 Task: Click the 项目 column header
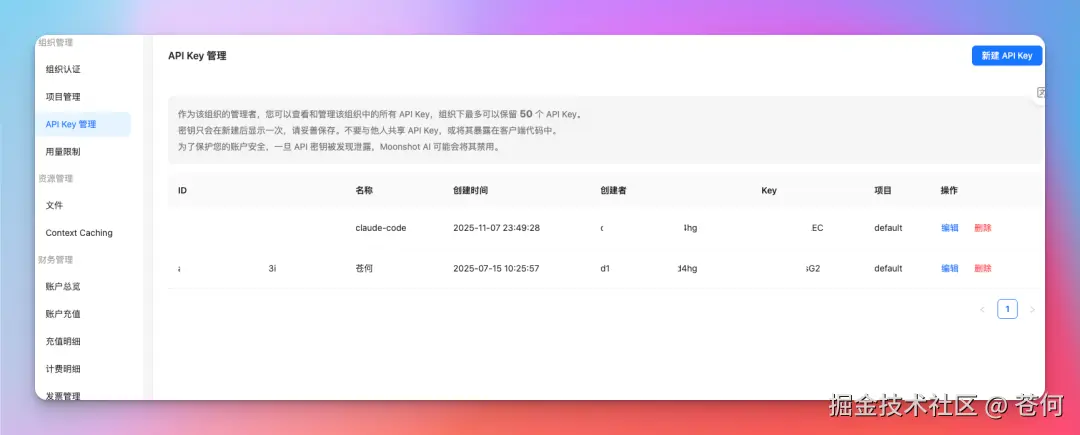[883, 191]
